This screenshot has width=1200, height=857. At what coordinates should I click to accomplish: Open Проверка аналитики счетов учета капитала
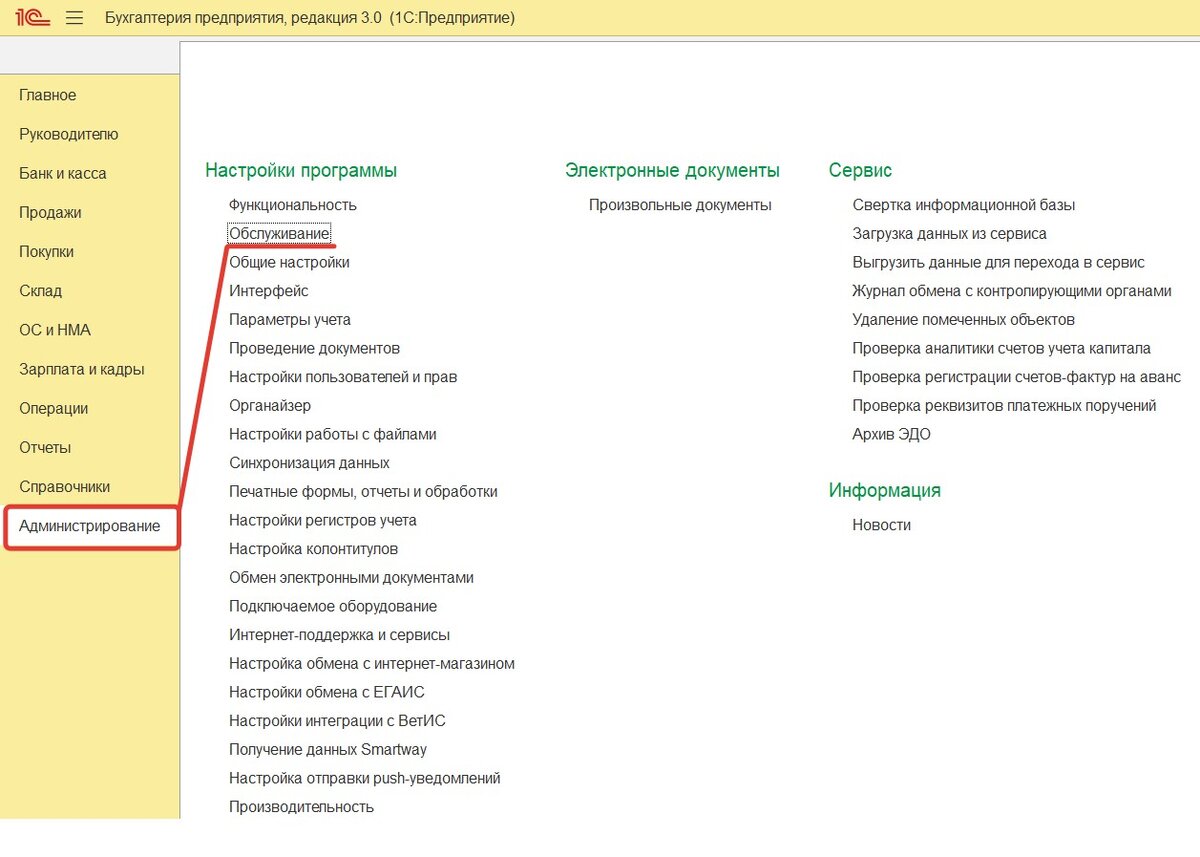(x=1002, y=348)
